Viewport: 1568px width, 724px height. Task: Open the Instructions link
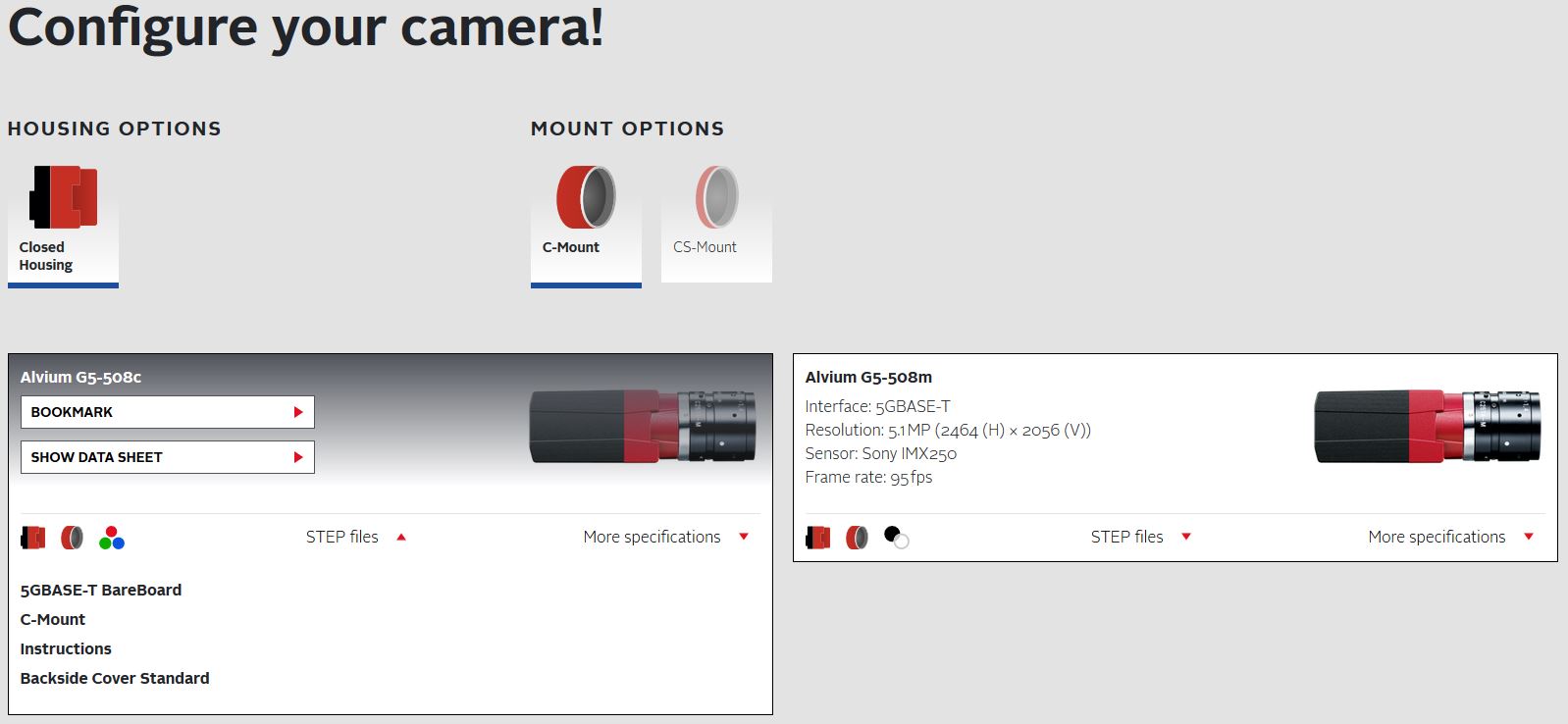[66, 648]
